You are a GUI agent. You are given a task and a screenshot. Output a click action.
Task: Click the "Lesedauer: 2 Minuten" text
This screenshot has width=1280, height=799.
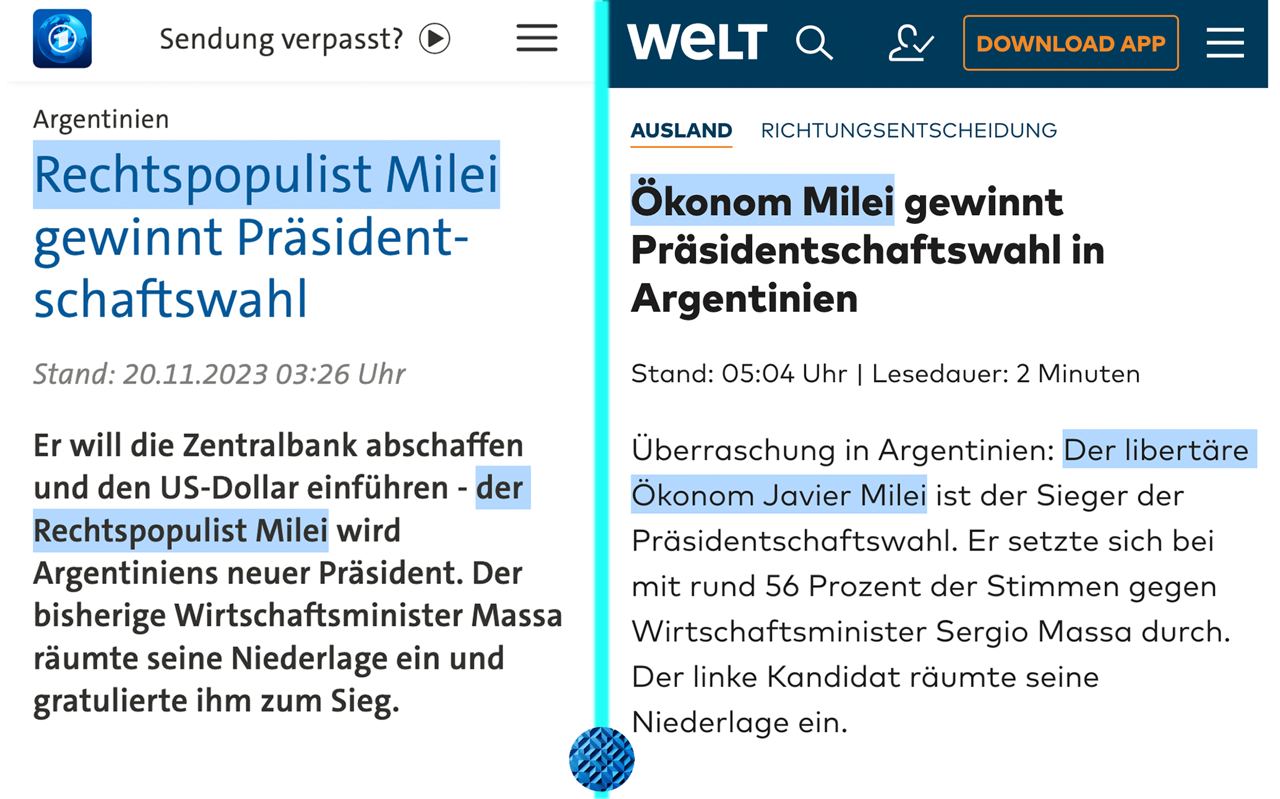1005,374
